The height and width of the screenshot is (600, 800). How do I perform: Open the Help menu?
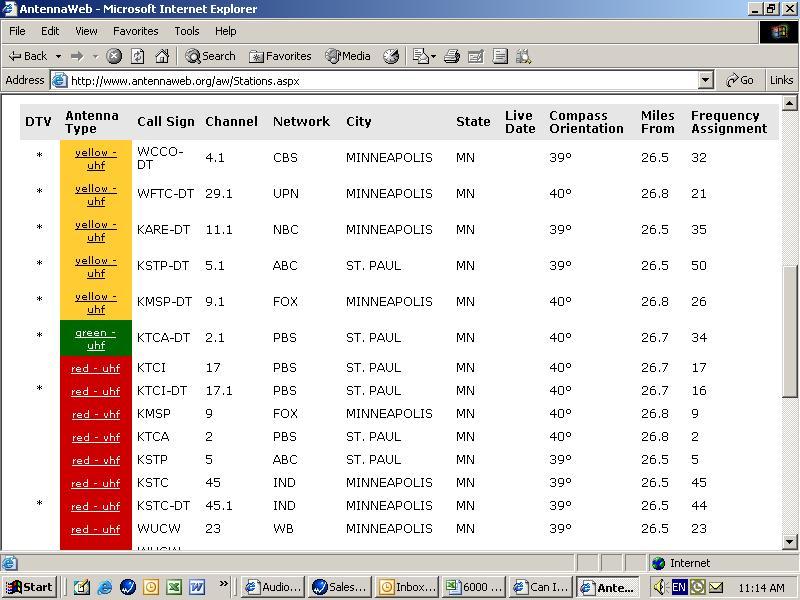coord(226,31)
